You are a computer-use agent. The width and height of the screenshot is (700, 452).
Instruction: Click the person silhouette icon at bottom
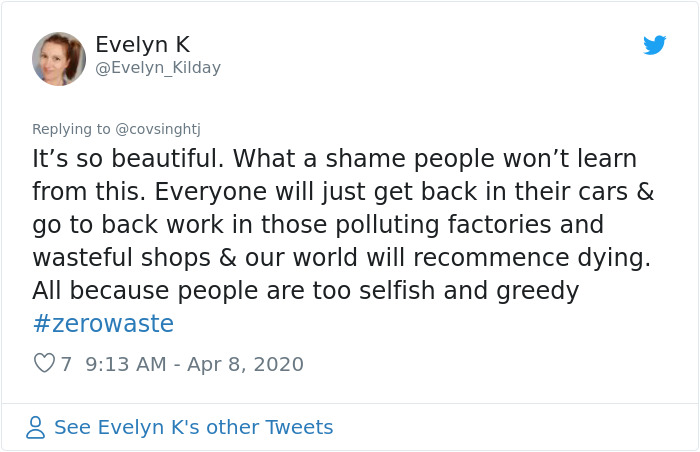click(x=36, y=428)
